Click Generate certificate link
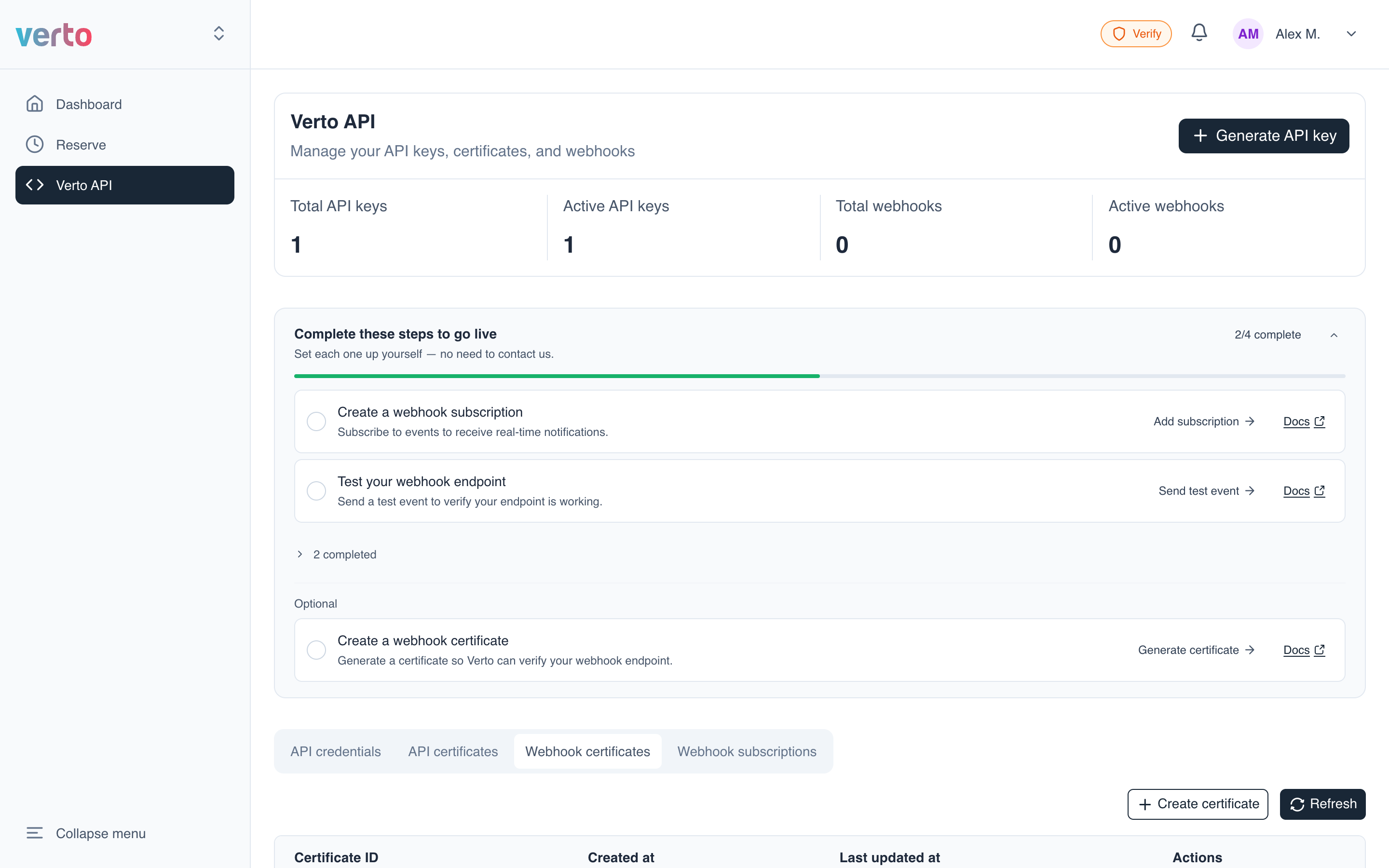Image resolution: width=1389 pixels, height=868 pixels. pos(1196,650)
